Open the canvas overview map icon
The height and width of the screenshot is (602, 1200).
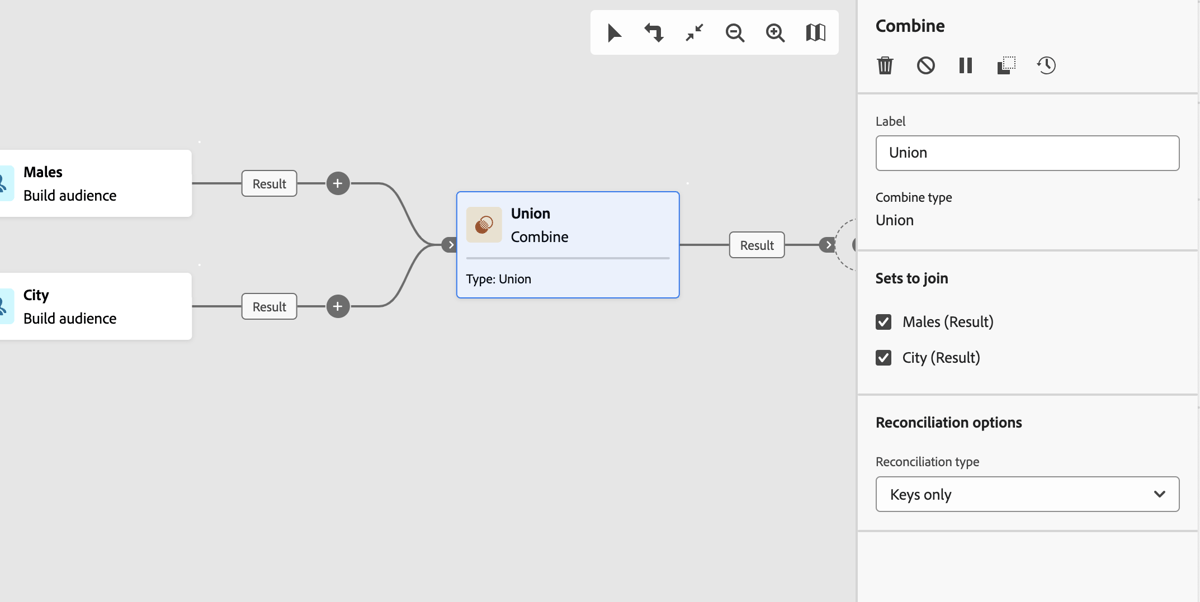pyautogui.click(x=815, y=33)
